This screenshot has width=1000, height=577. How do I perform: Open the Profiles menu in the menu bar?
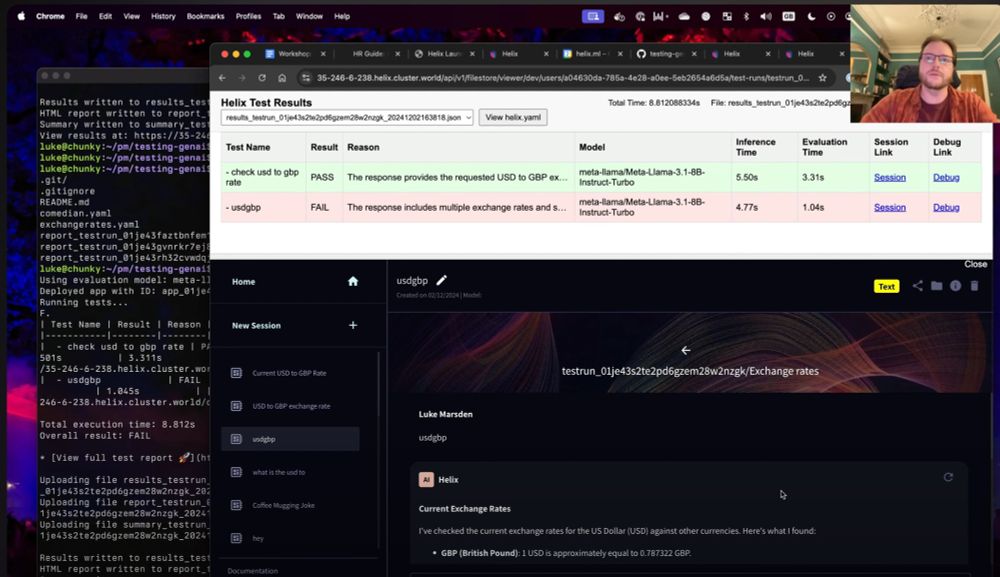(249, 17)
